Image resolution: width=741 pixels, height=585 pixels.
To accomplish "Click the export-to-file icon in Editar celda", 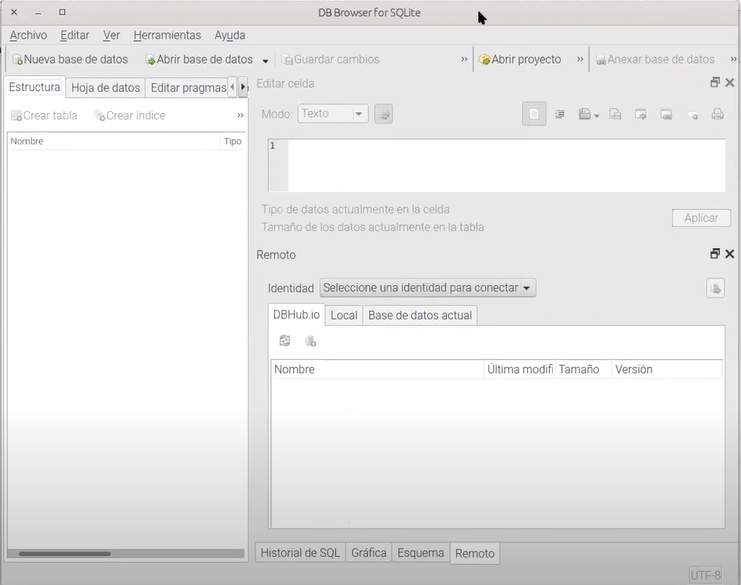I will click(615, 114).
